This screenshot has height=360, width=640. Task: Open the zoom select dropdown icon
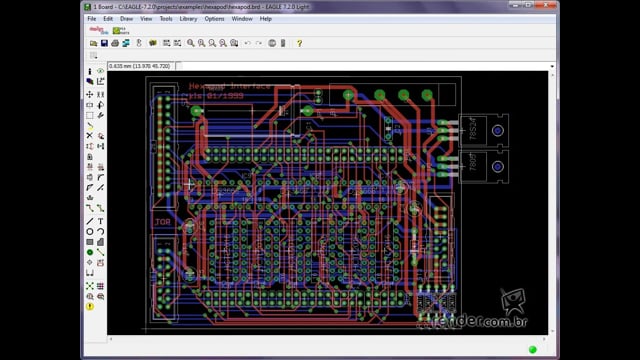click(234, 43)
